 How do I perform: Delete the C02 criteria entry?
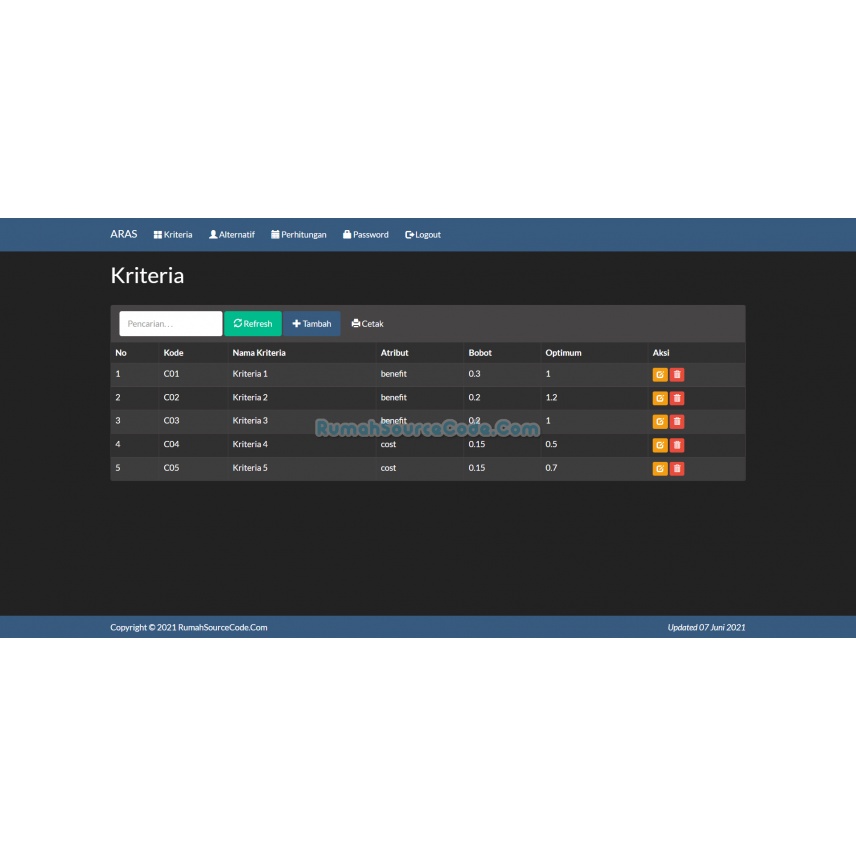(x=677, y=398)
